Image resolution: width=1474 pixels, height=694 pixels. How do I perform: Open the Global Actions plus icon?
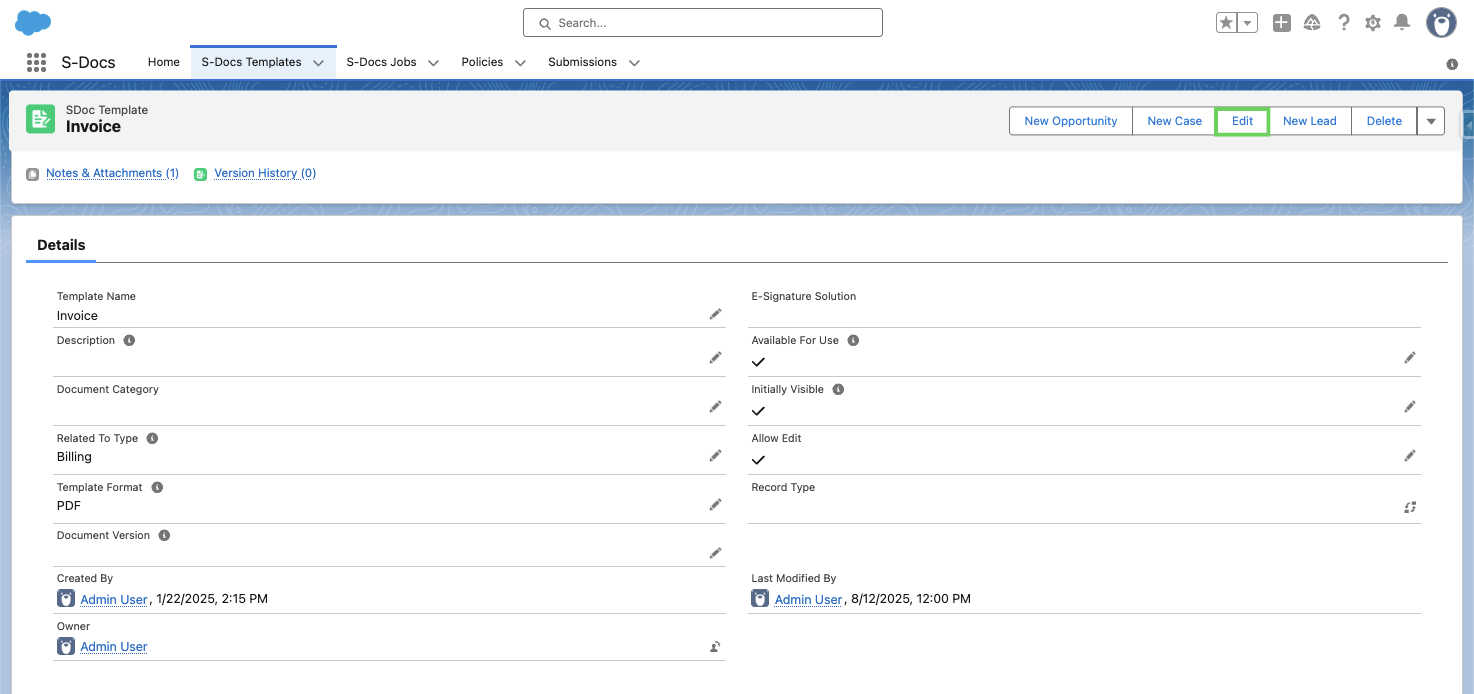coord(1282,22)
